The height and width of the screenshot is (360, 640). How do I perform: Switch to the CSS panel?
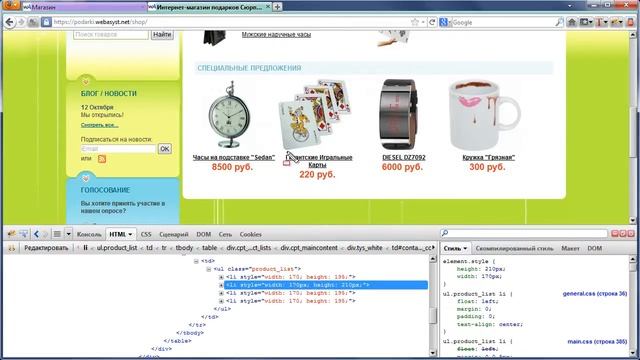click(x=146, y=234)
